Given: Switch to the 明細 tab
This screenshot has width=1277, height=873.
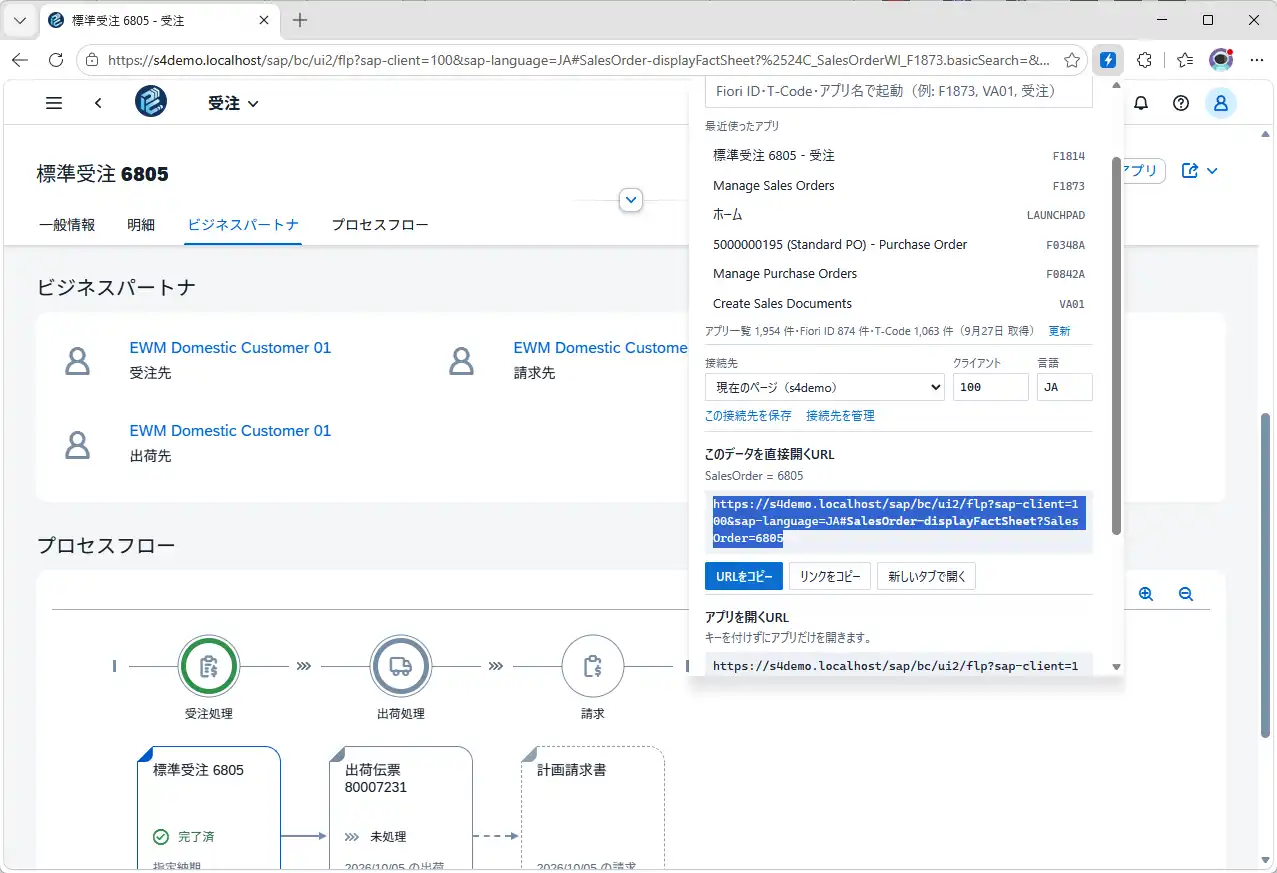Looking at the screenshot, I should pyautogui.click(x=141, y=225).
